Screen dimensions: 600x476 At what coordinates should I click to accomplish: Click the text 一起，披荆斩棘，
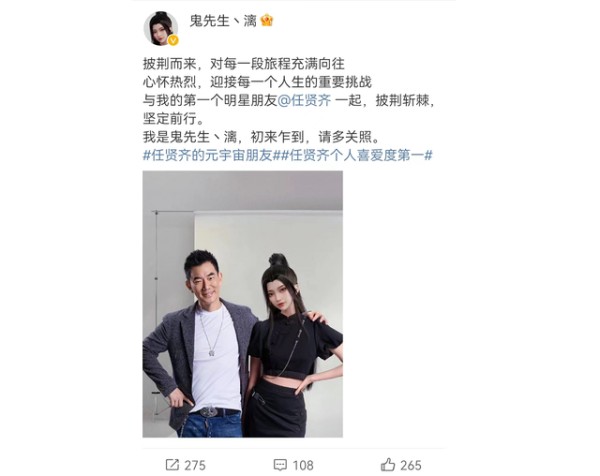pyautogui.click(x=386, y=100)
